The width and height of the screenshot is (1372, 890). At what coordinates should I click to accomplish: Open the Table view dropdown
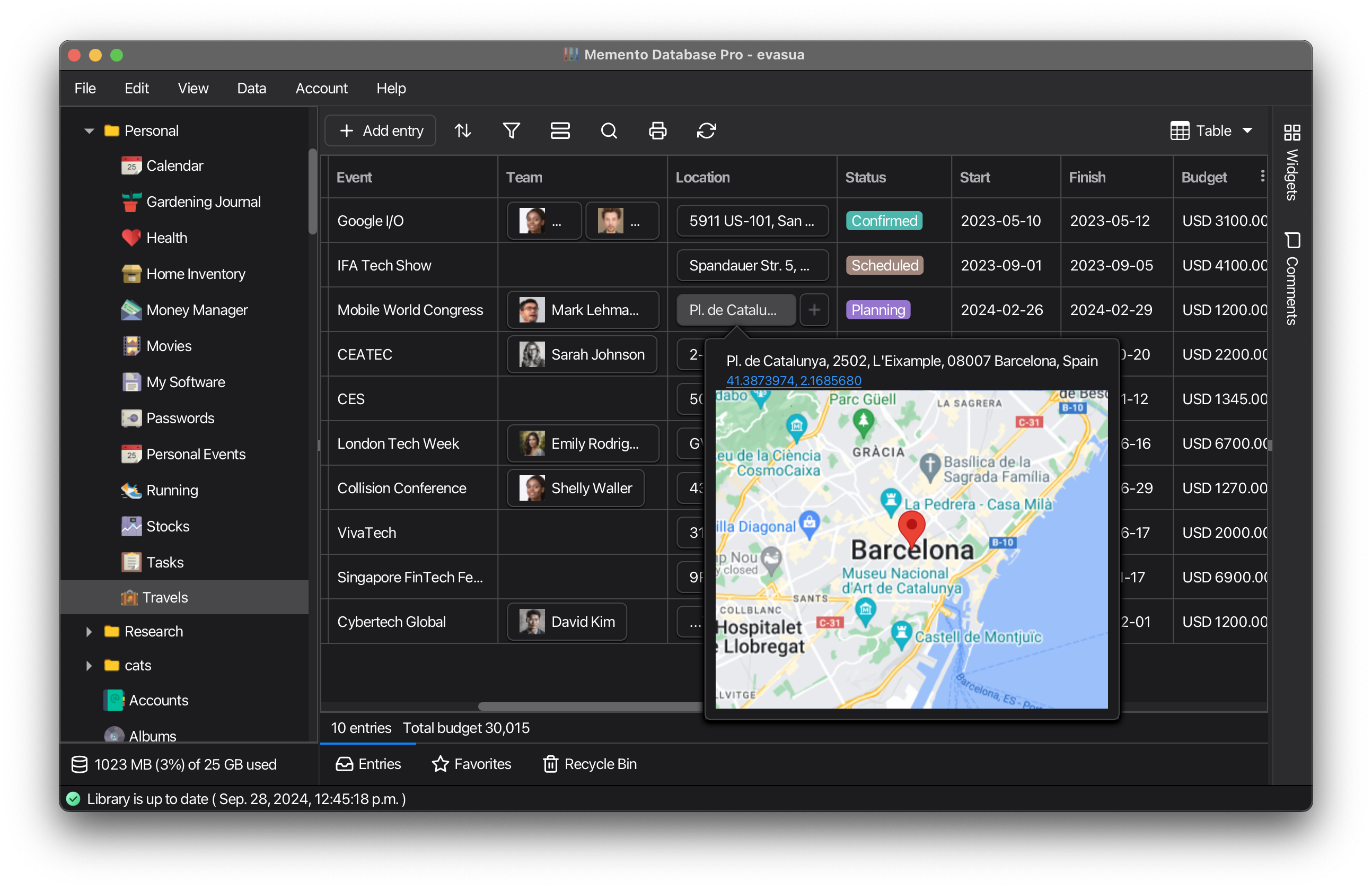click(x=1212, y=130)
